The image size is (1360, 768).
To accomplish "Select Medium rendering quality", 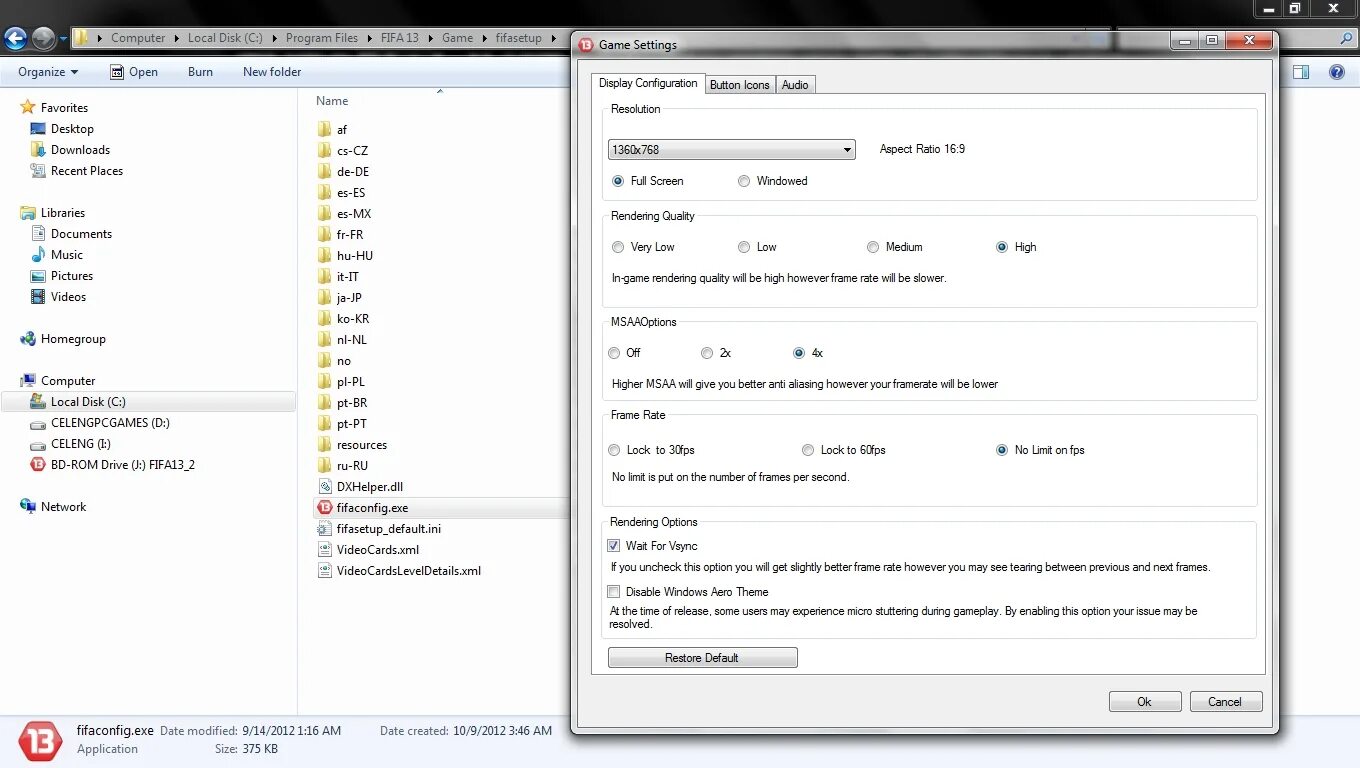I will tap(873, 247).
